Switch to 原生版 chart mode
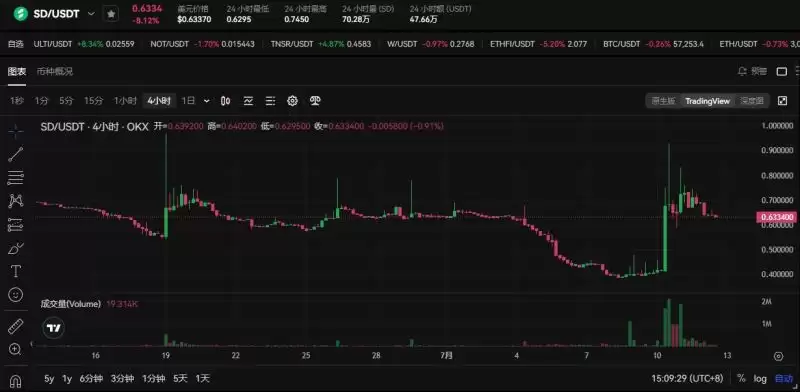Image resolution: width=800 pixels, height=392 pixels. pyautogui.click(x=663, y=101)
